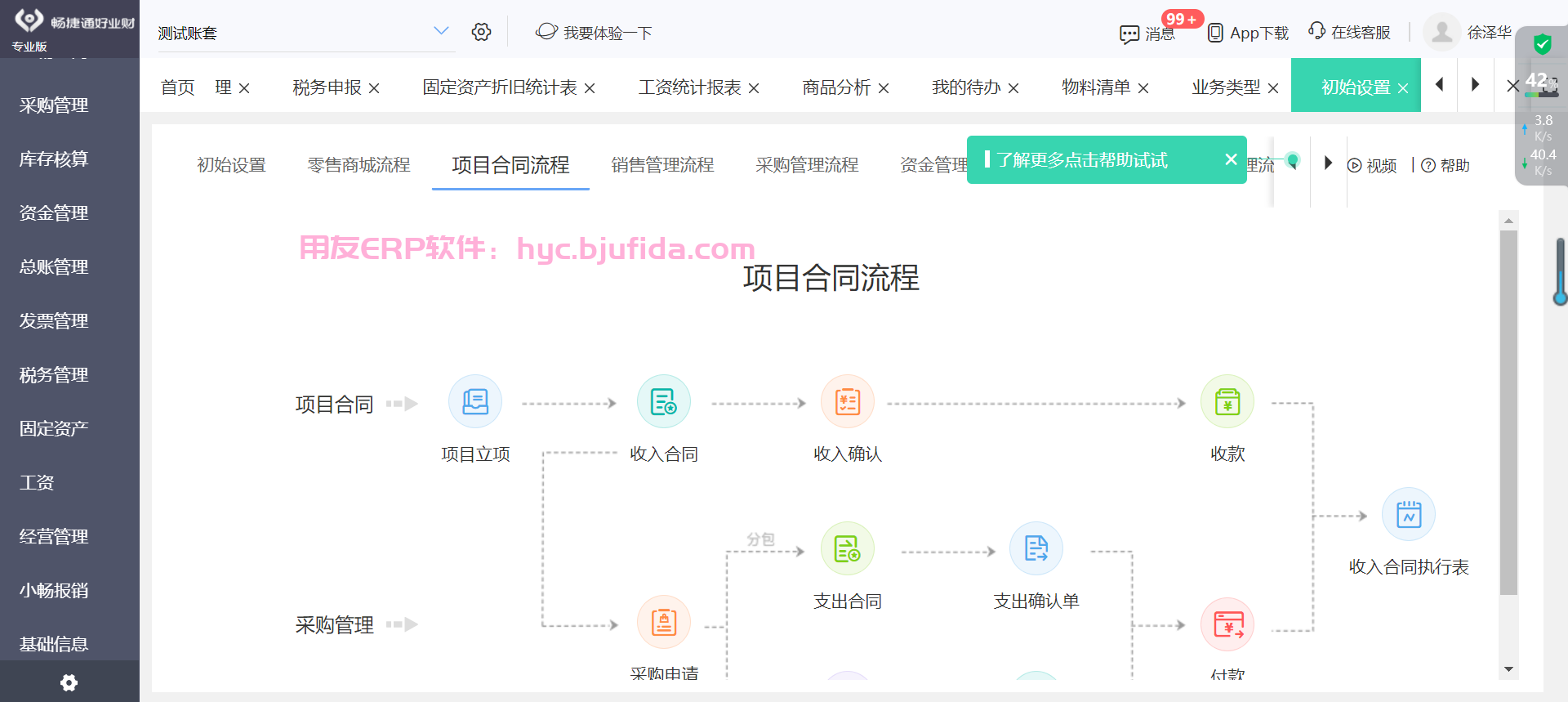
Task: Open 税务管理 in the sidebar
Action: pyautogui.click(x=54, y=375)
